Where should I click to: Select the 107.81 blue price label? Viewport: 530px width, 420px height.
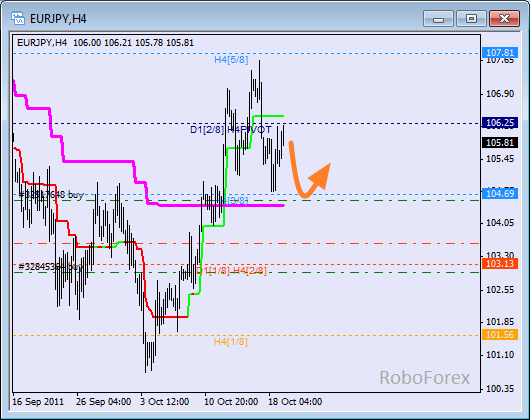click(500, 53)
